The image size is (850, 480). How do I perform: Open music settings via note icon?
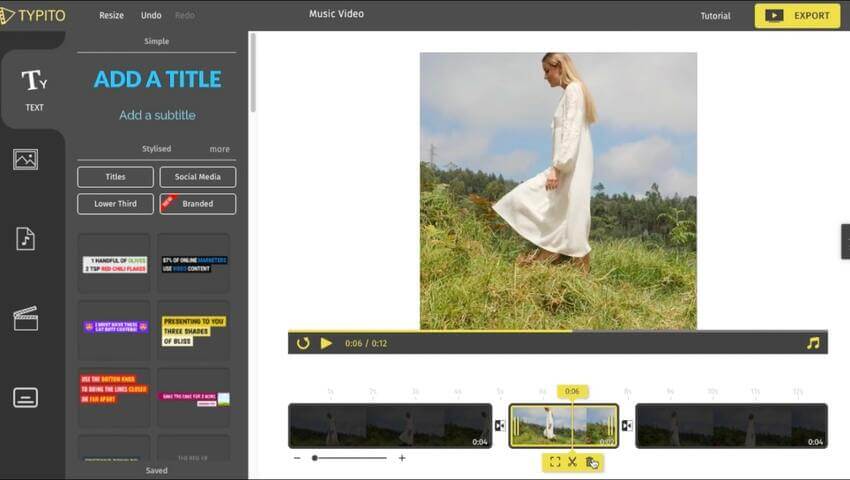[x=813, y=343]
